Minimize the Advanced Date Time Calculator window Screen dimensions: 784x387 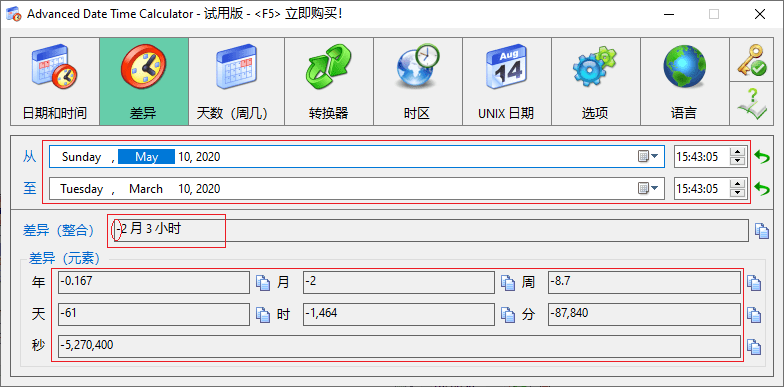[669, 14]
